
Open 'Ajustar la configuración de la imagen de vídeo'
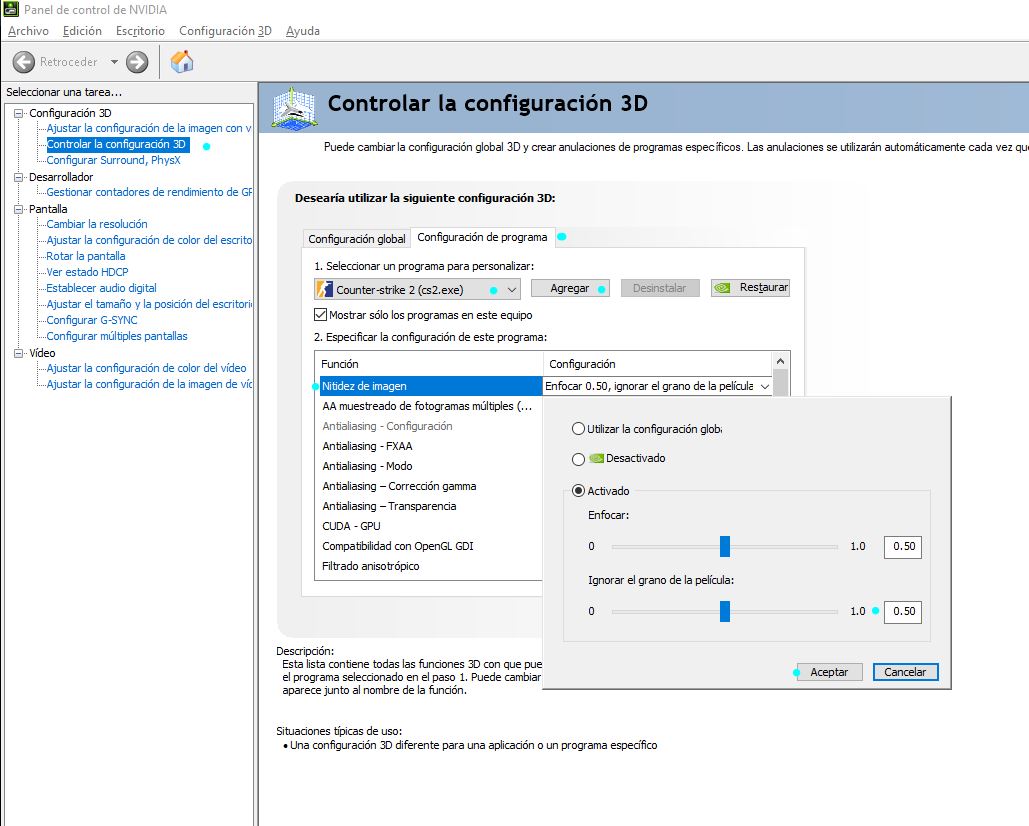coord(149,384)
